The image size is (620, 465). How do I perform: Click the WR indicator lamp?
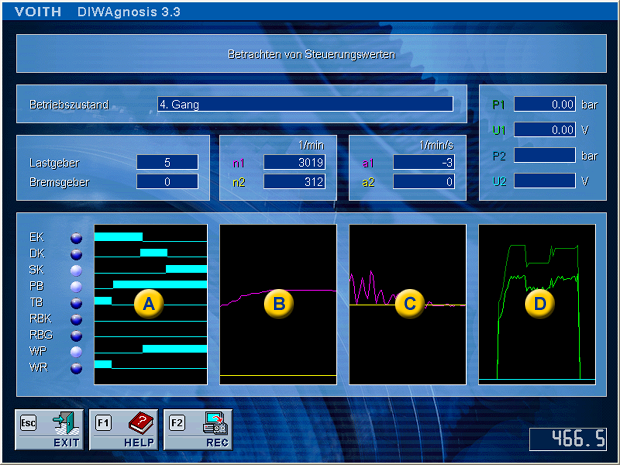tap(76, 368)
